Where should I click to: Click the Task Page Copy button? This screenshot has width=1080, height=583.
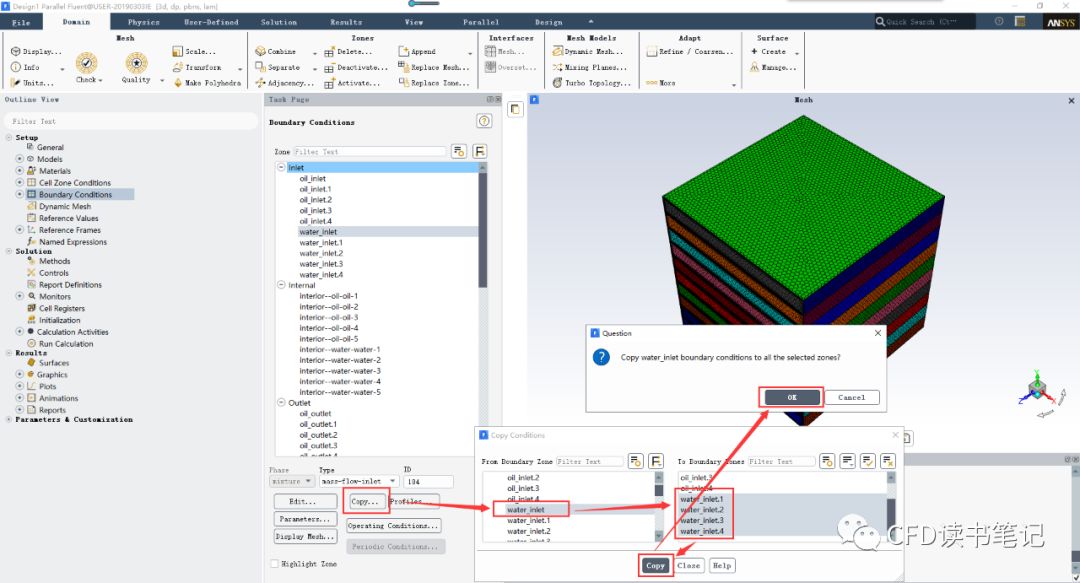(x=365, y=501)
